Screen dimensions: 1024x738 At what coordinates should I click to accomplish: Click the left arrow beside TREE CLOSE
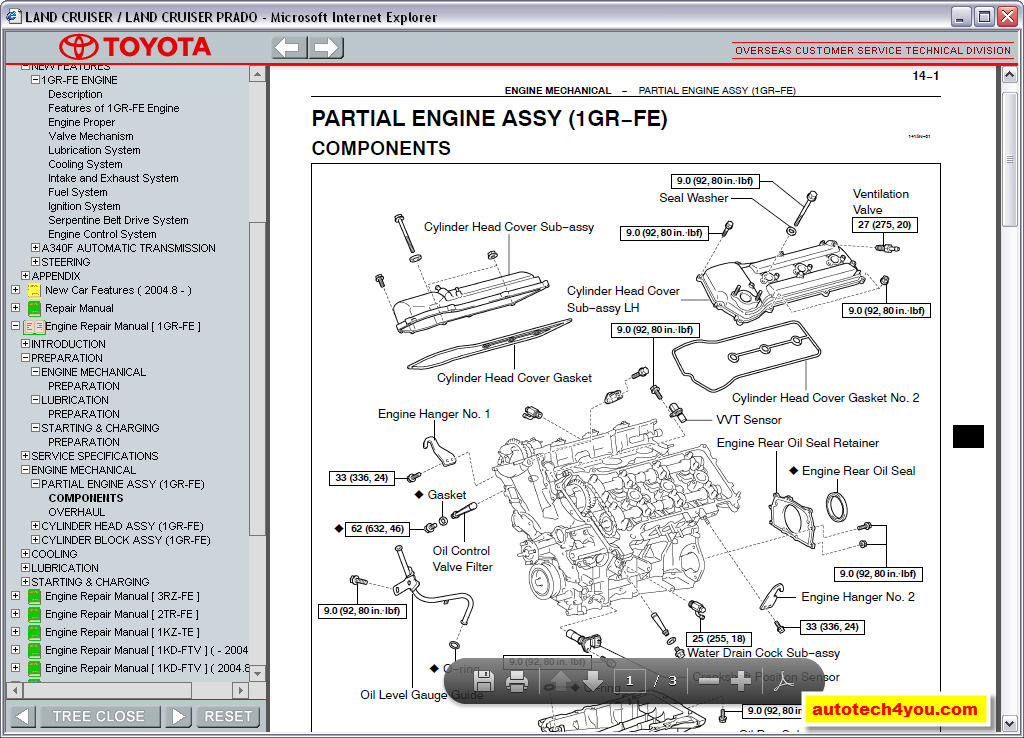tap(22, 716)
